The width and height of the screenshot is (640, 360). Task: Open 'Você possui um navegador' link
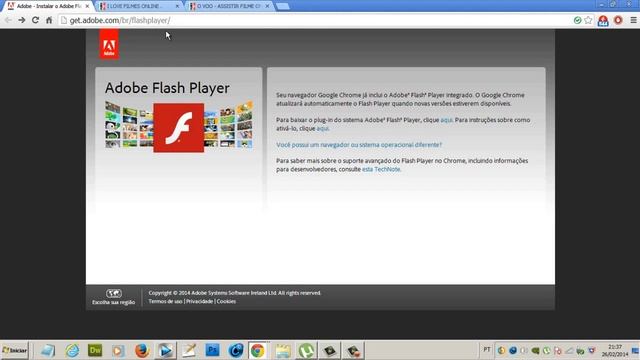(x=359, y=144)
